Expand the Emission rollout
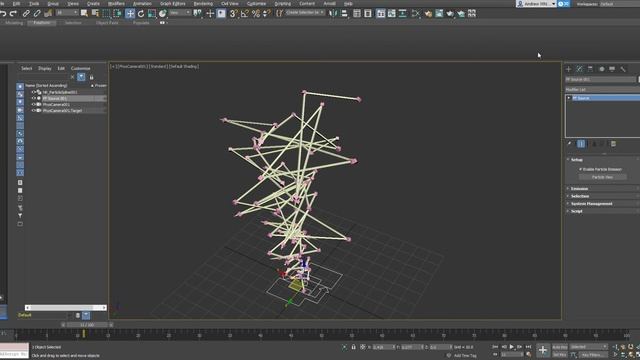 point(579,189)
